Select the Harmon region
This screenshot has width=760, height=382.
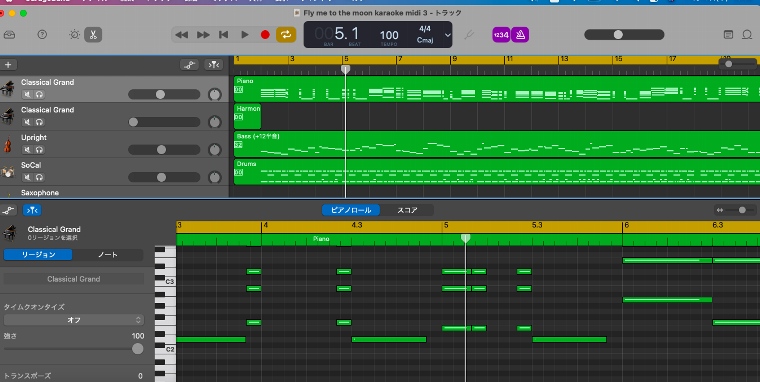pyautogui.click(x=248, y=116)
